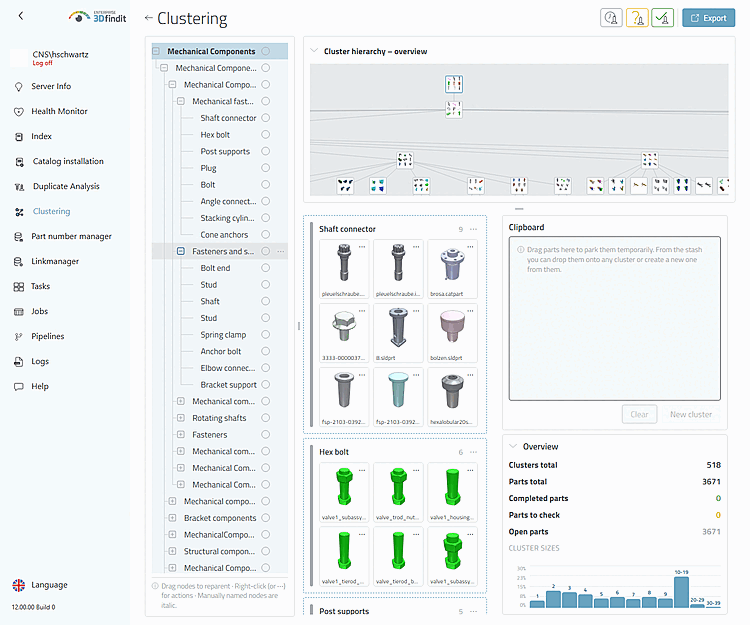Collapse the Overview statistics section

coord(513,446)
